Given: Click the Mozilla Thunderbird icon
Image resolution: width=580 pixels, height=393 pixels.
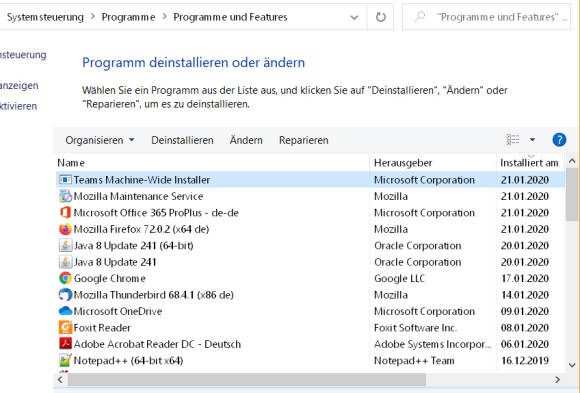Looking at the screenshot, I should (65, 295).
